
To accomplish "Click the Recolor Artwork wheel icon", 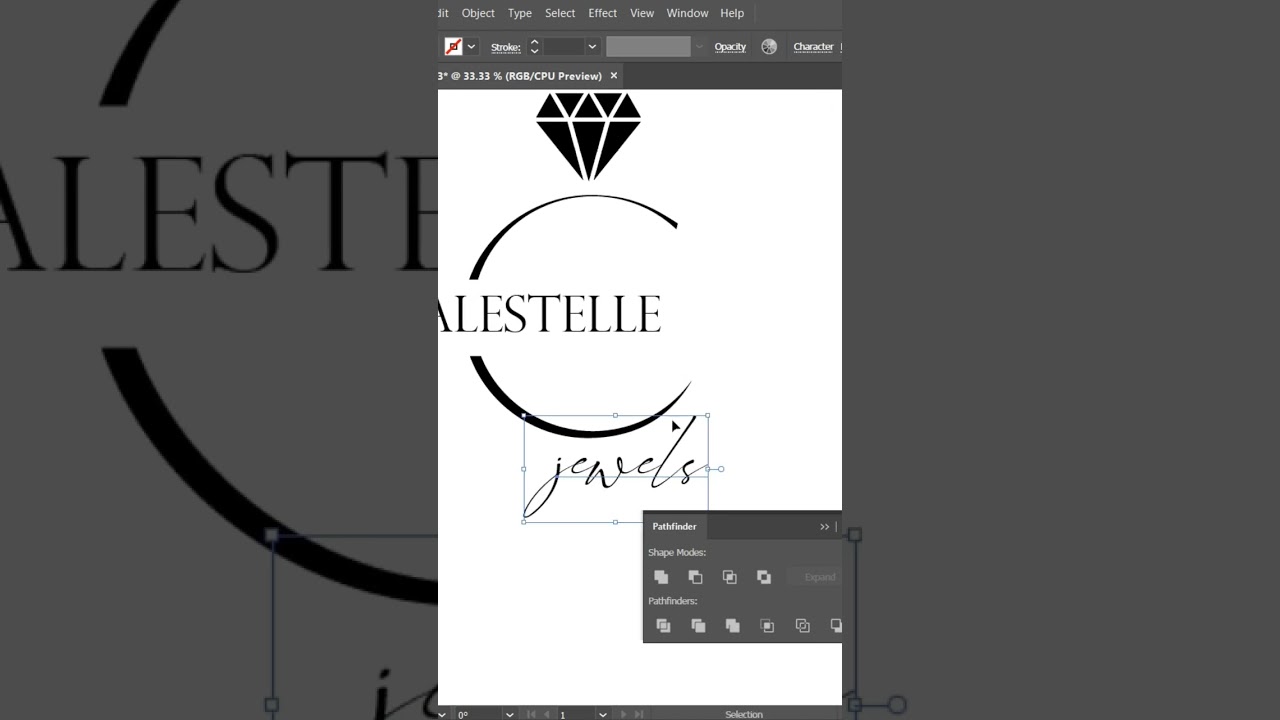I will pyautogui.click(x=769, y=47).
